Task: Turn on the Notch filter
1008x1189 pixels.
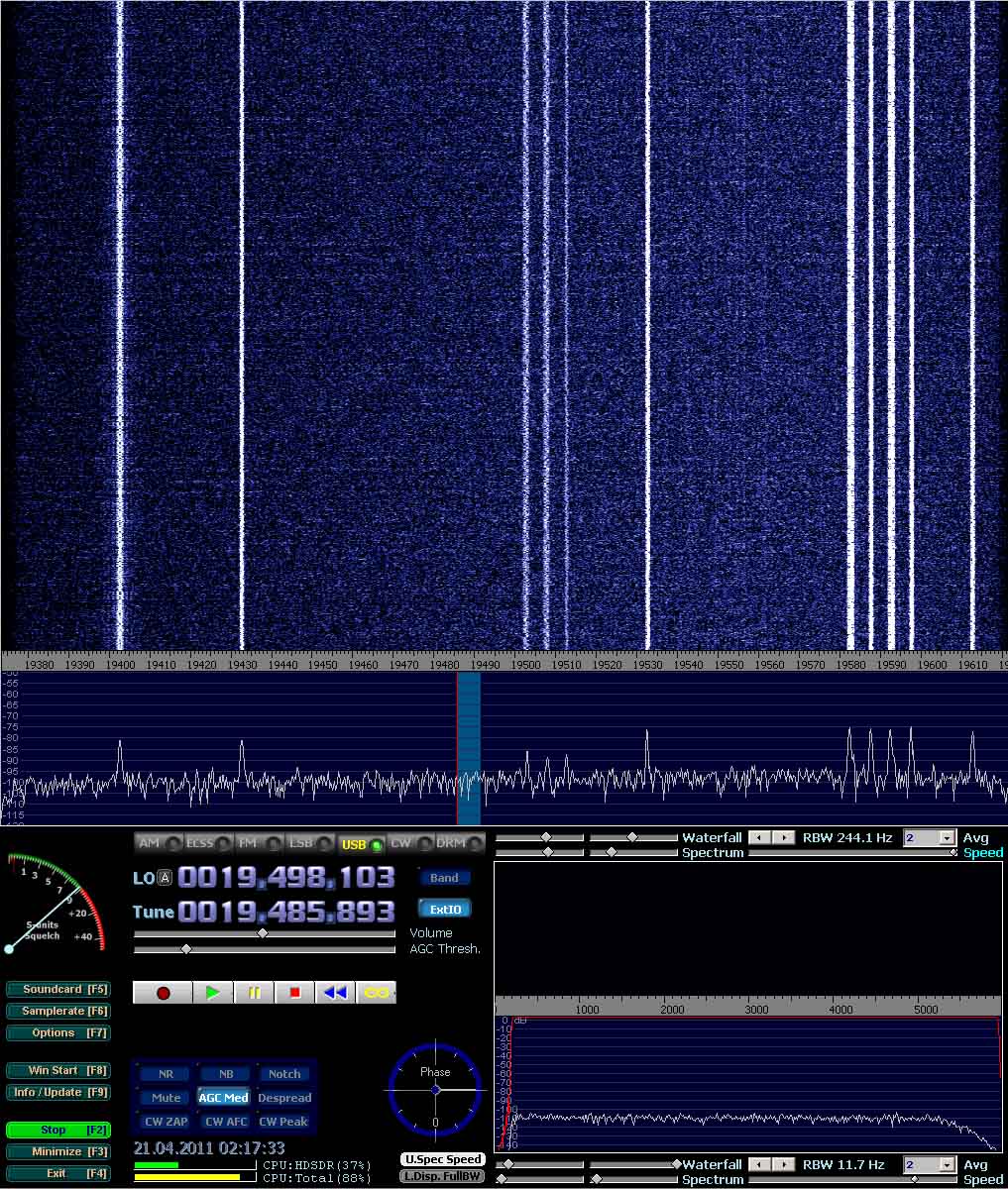Action: coord(284,1074)
